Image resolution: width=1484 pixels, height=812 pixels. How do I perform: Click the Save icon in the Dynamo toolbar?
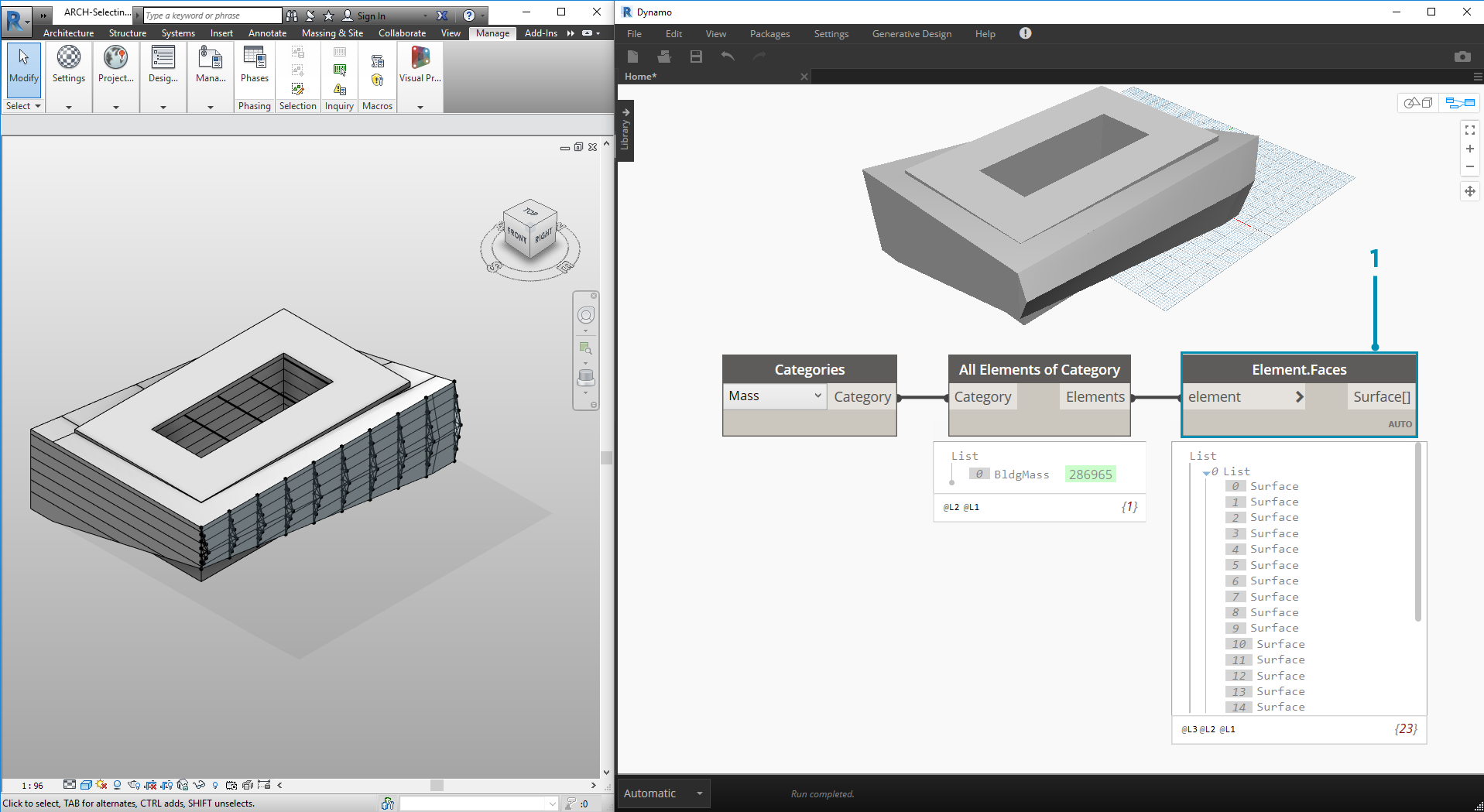[x=696, y=57]
